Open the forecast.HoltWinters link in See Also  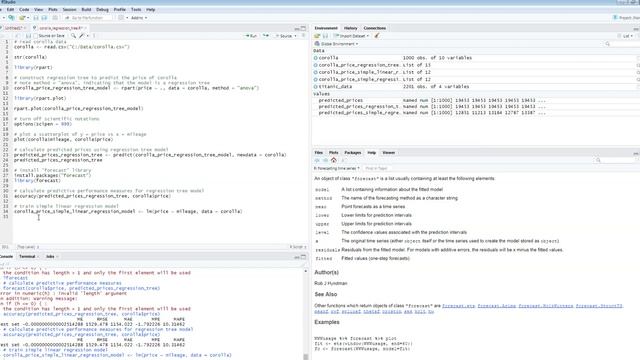546,306
